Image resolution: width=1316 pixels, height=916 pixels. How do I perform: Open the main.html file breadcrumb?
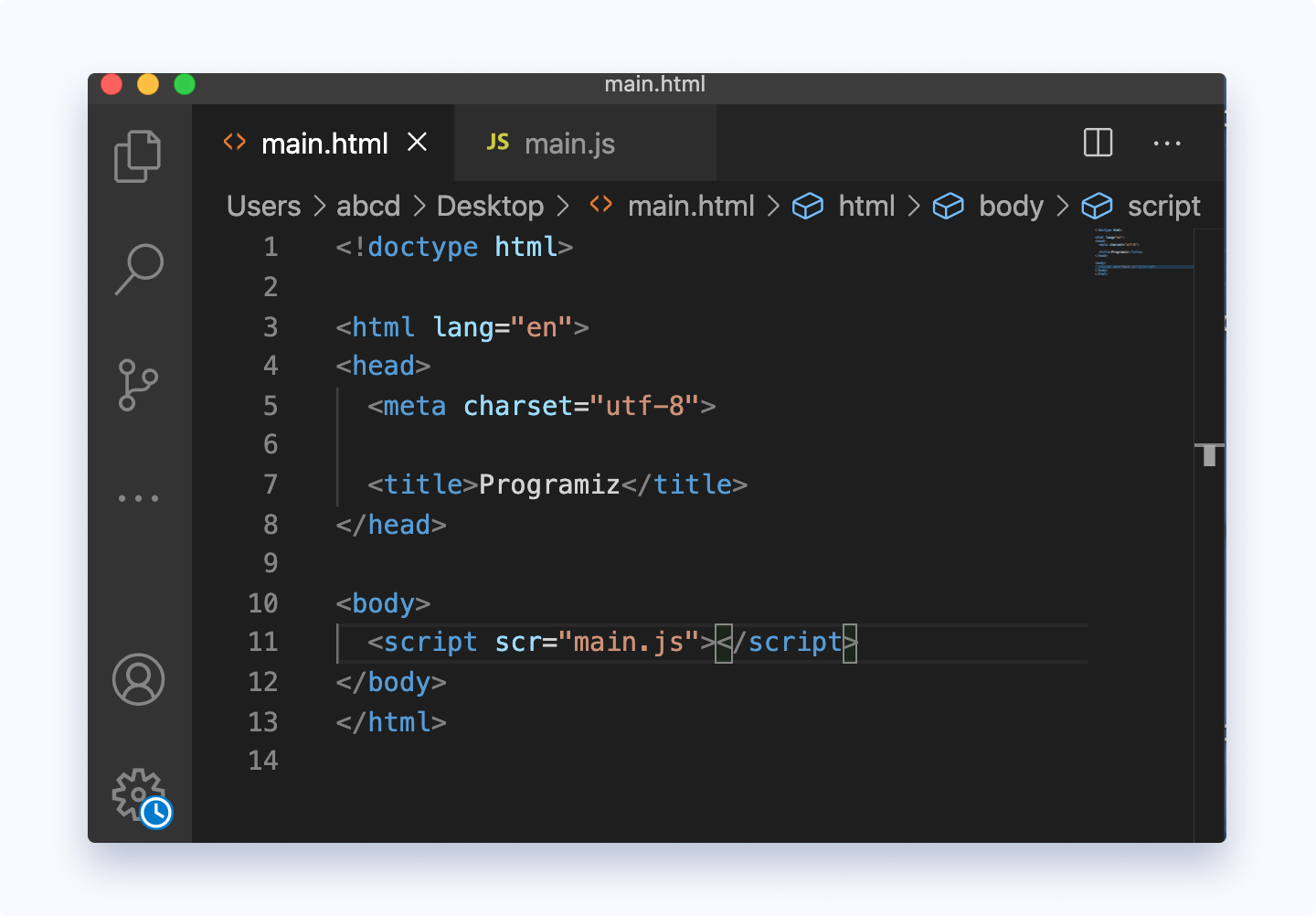coord(690,207)
